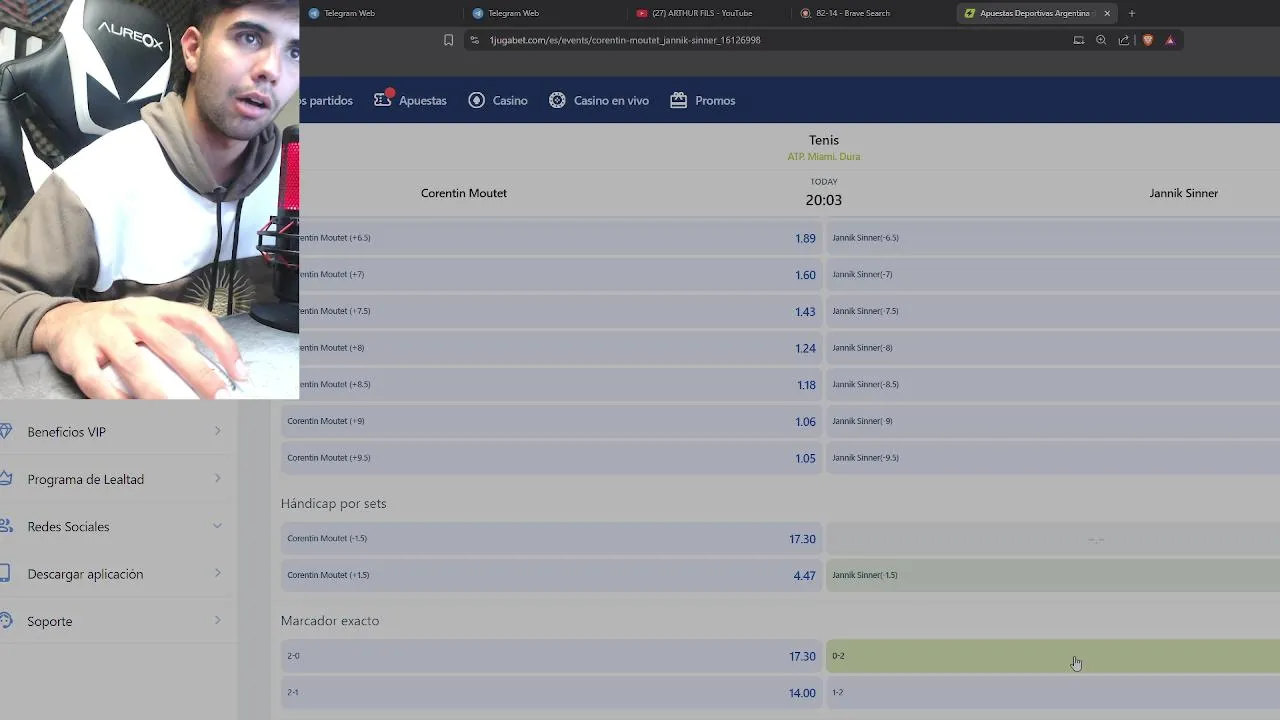
Task: Click the share icon in the address bar
Action: [x=1124, y=40]
